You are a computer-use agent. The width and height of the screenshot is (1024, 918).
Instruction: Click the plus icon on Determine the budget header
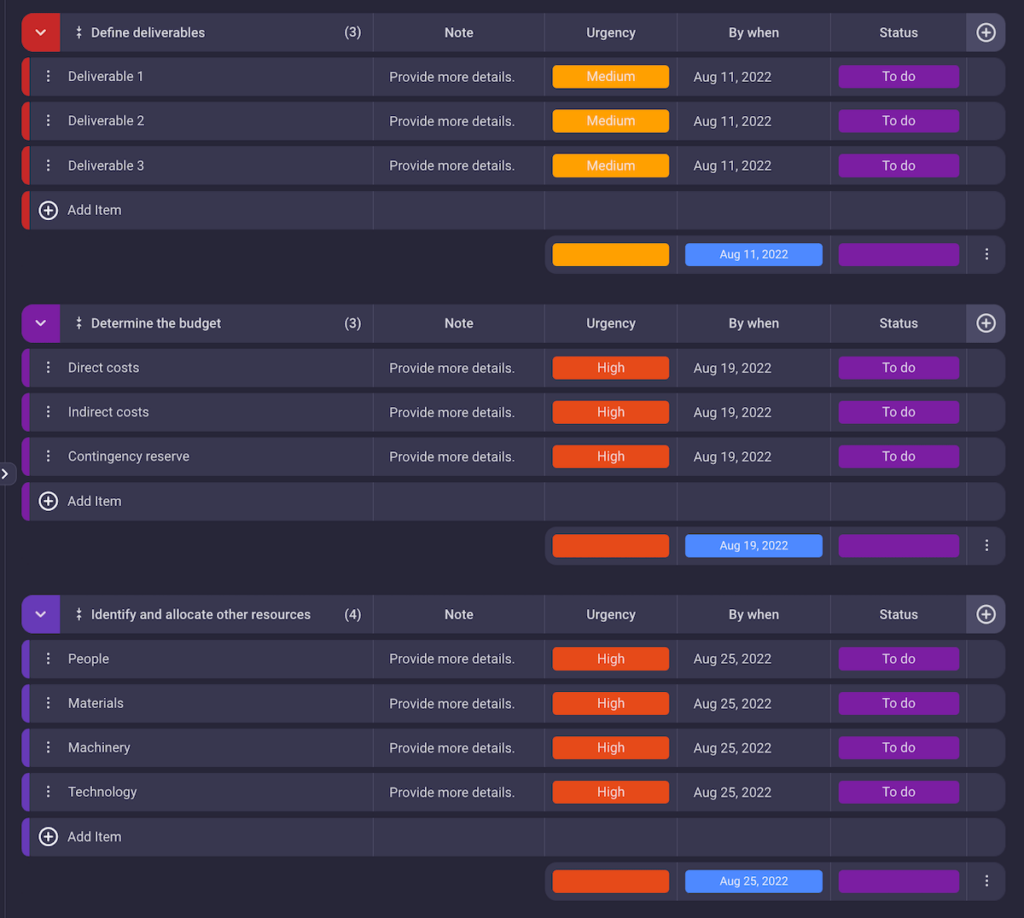coord(986,323)
